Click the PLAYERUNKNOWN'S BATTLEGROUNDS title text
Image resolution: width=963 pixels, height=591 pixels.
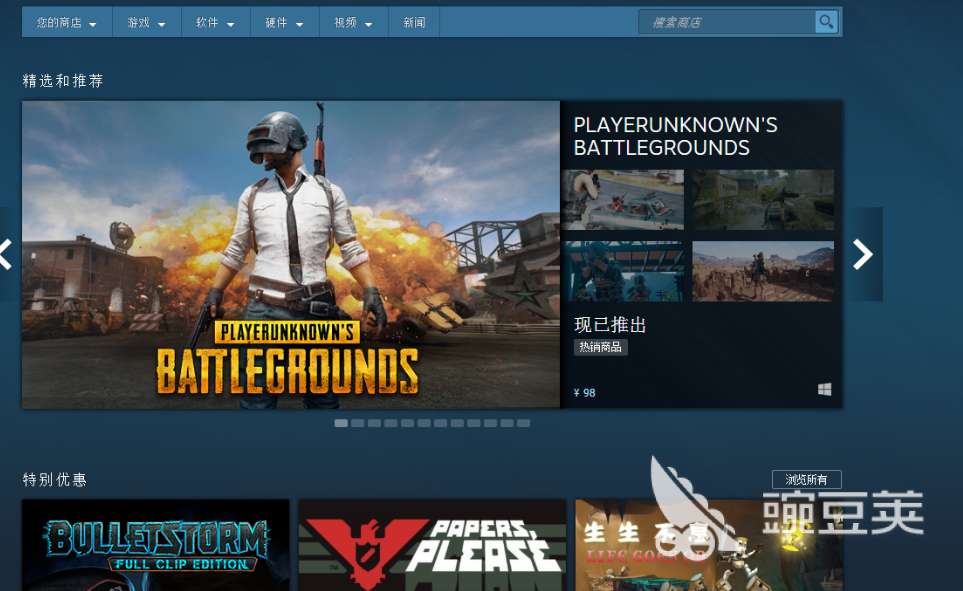point(675,136)
